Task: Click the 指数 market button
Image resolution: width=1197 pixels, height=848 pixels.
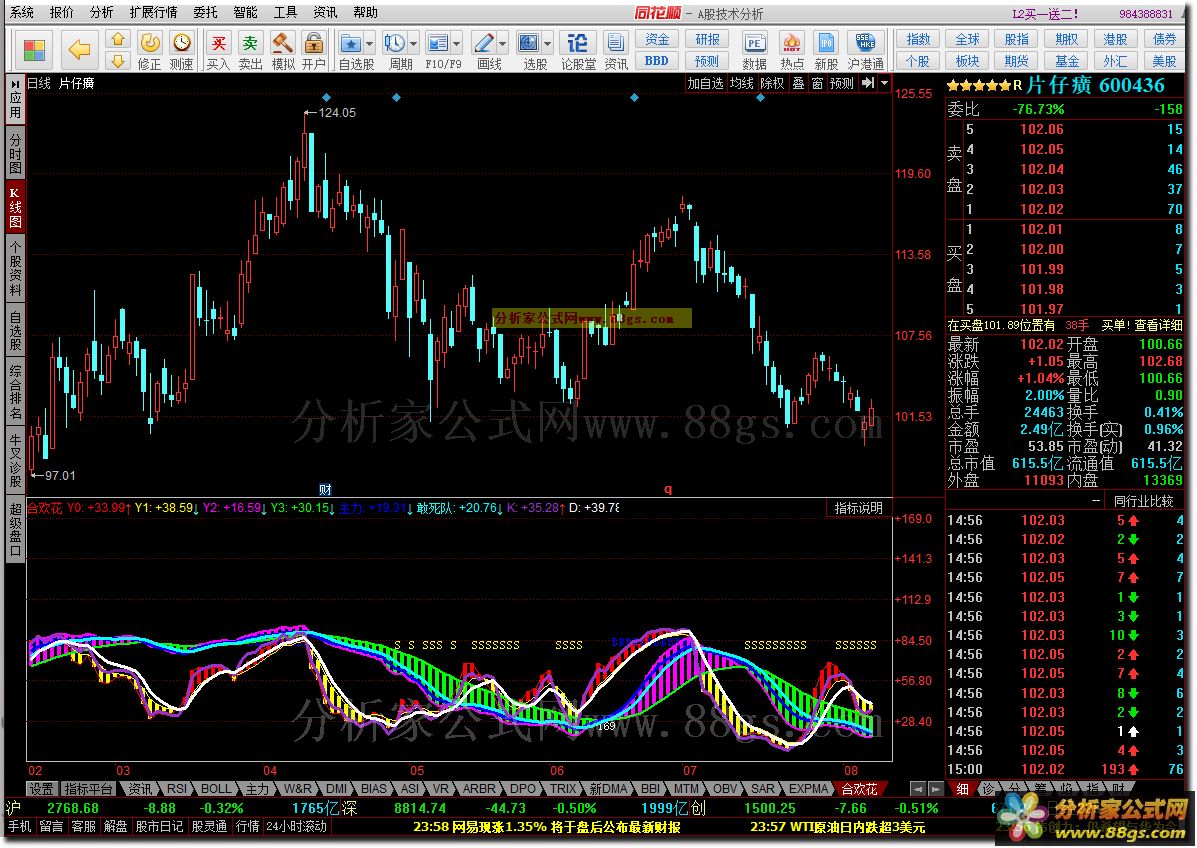Action: (918, 40)
